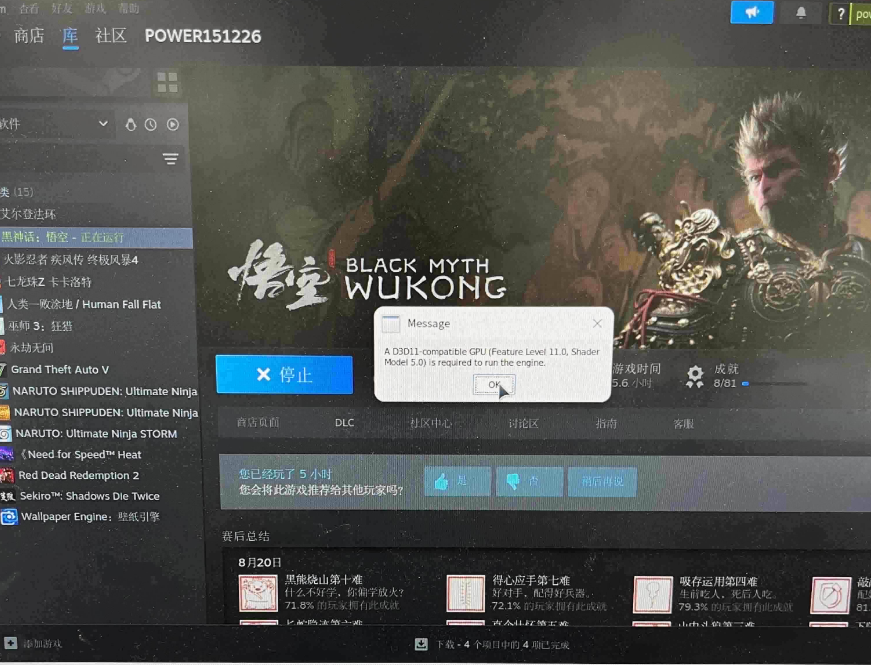The width and height of the screenshot is (871, 665).
Task: Open the DLC tab for Wukong
Action: pos(344,423)
